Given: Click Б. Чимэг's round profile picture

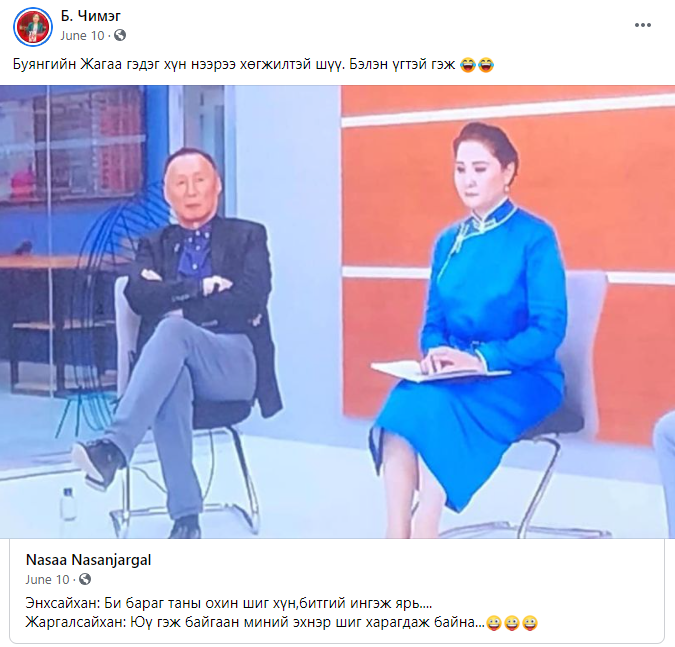Looking at the screenshot, I should tap(33, 27).
